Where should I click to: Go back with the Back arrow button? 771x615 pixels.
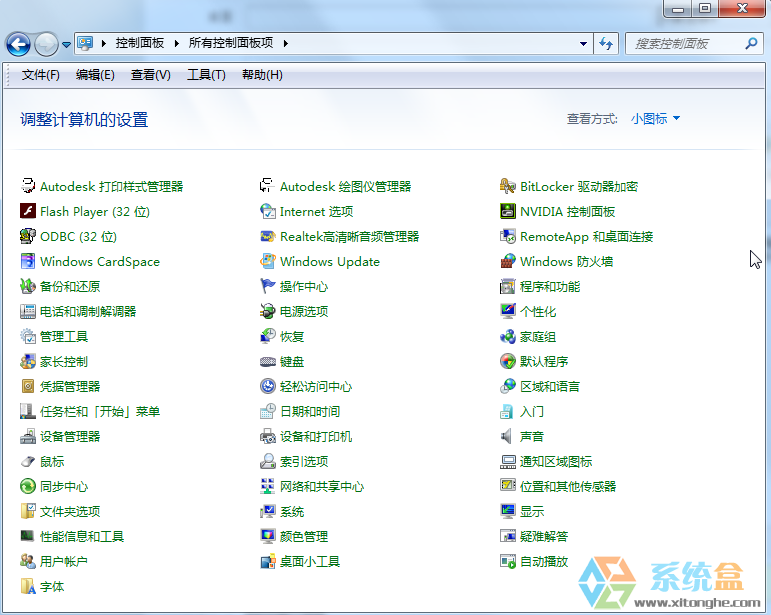tap(18, 44)
